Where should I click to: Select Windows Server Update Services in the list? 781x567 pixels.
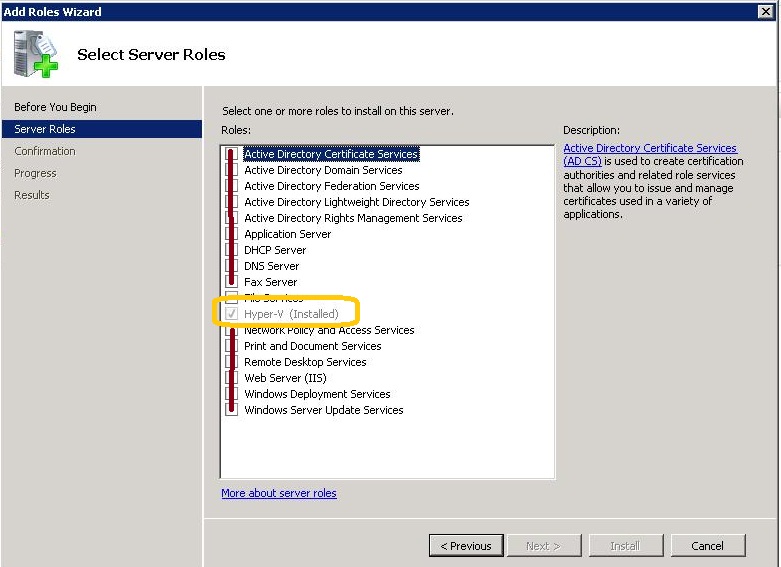(x=324, y=410)
